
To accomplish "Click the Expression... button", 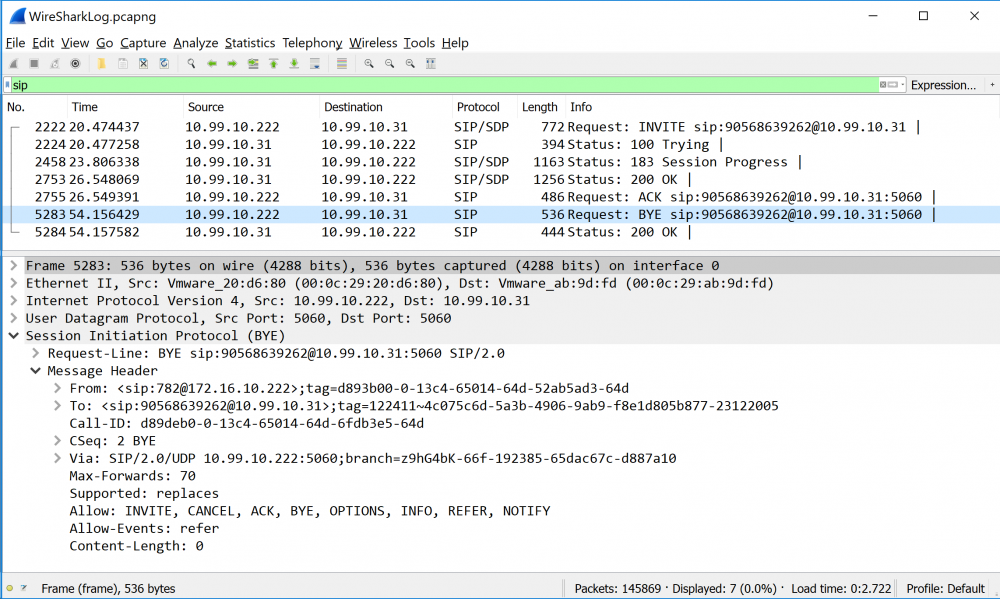I will 943,86.
